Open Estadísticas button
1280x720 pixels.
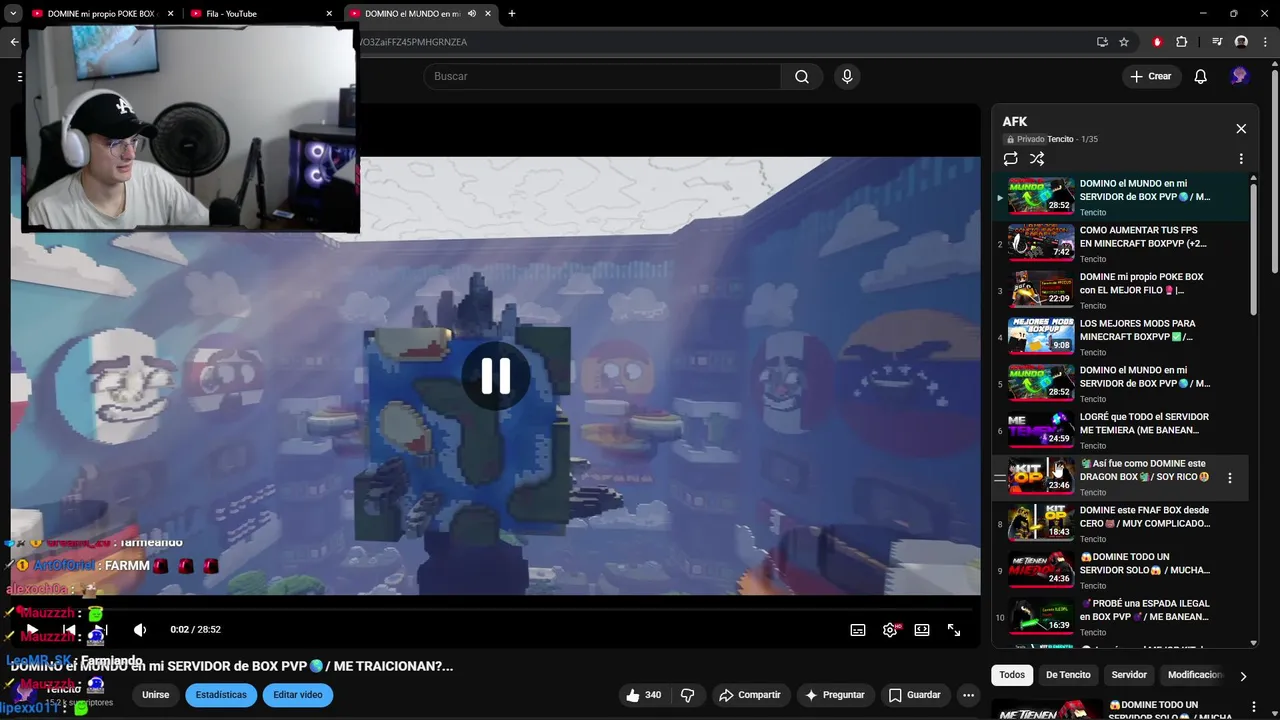pyautogui.click(x=221, y=695)
